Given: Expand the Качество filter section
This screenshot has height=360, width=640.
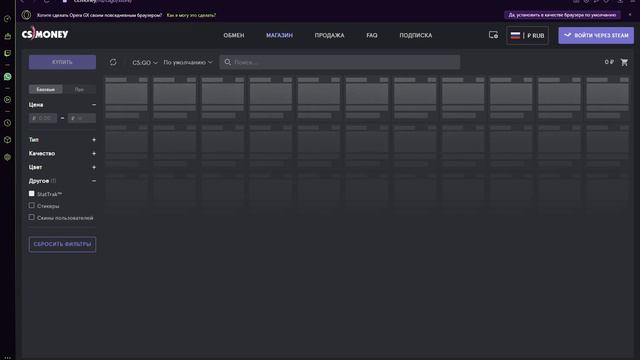Looking at the screenshot, I should pos(94,153).
